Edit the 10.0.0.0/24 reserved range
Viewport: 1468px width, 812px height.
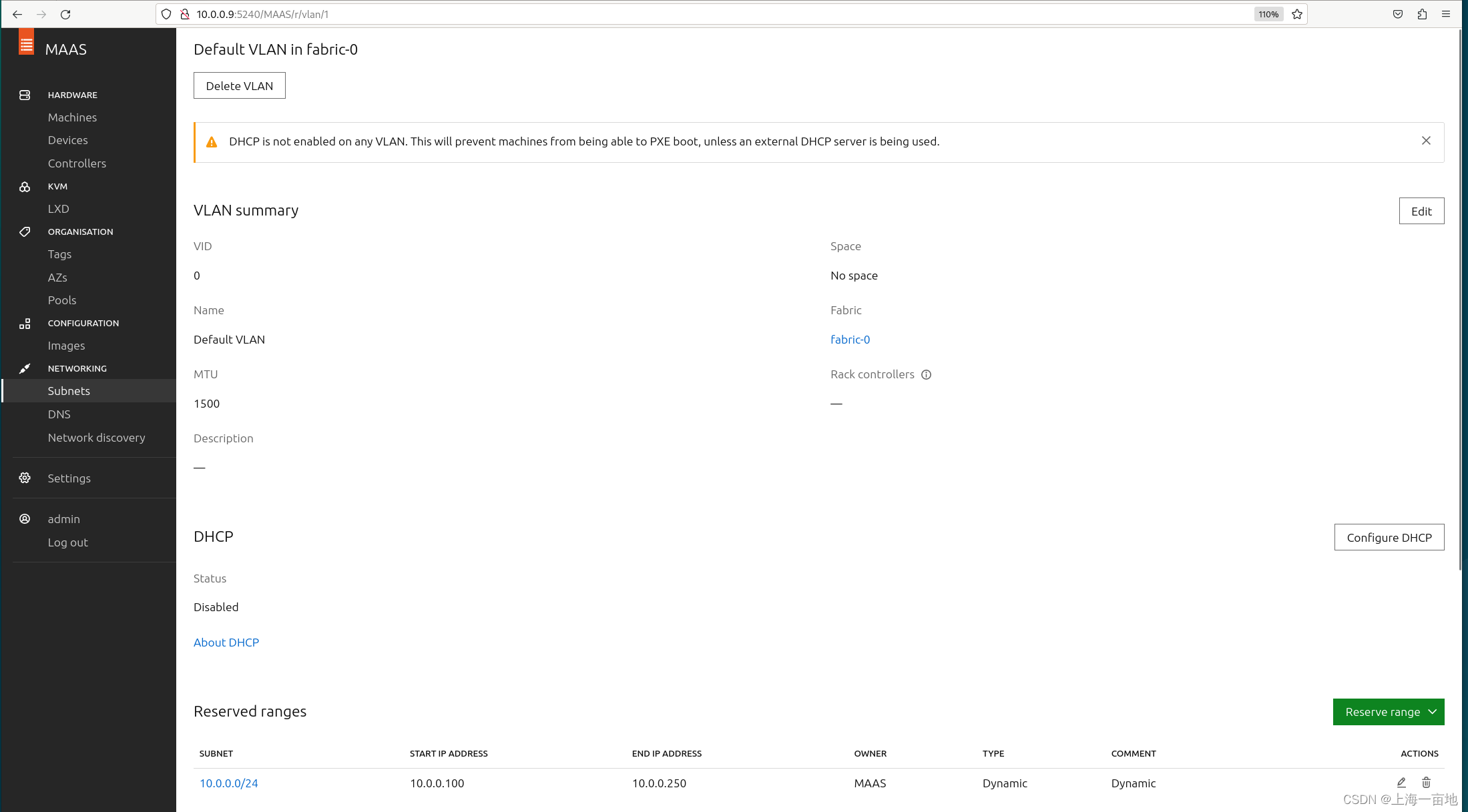[1401, 782]
